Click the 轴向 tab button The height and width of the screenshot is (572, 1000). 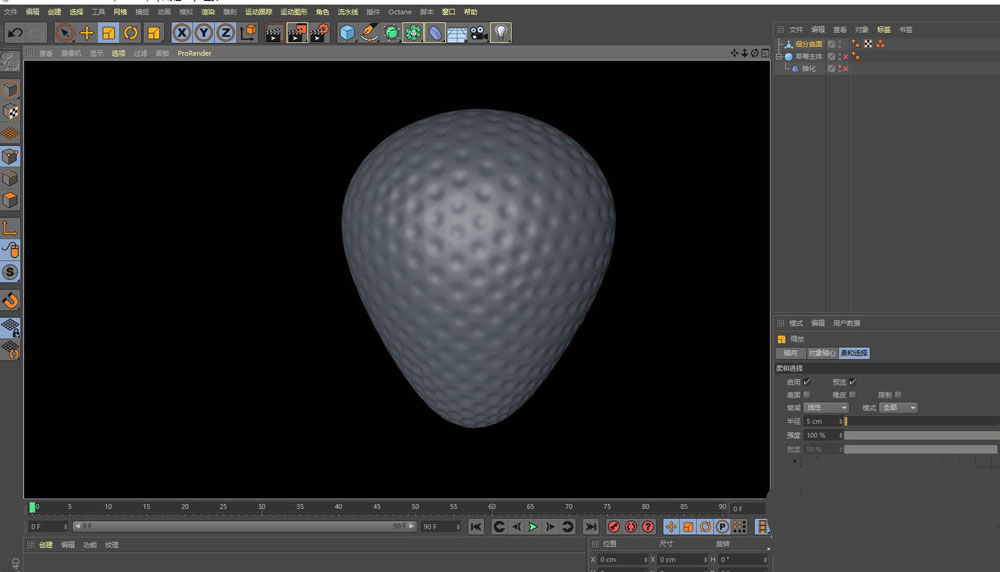(790, 353)
